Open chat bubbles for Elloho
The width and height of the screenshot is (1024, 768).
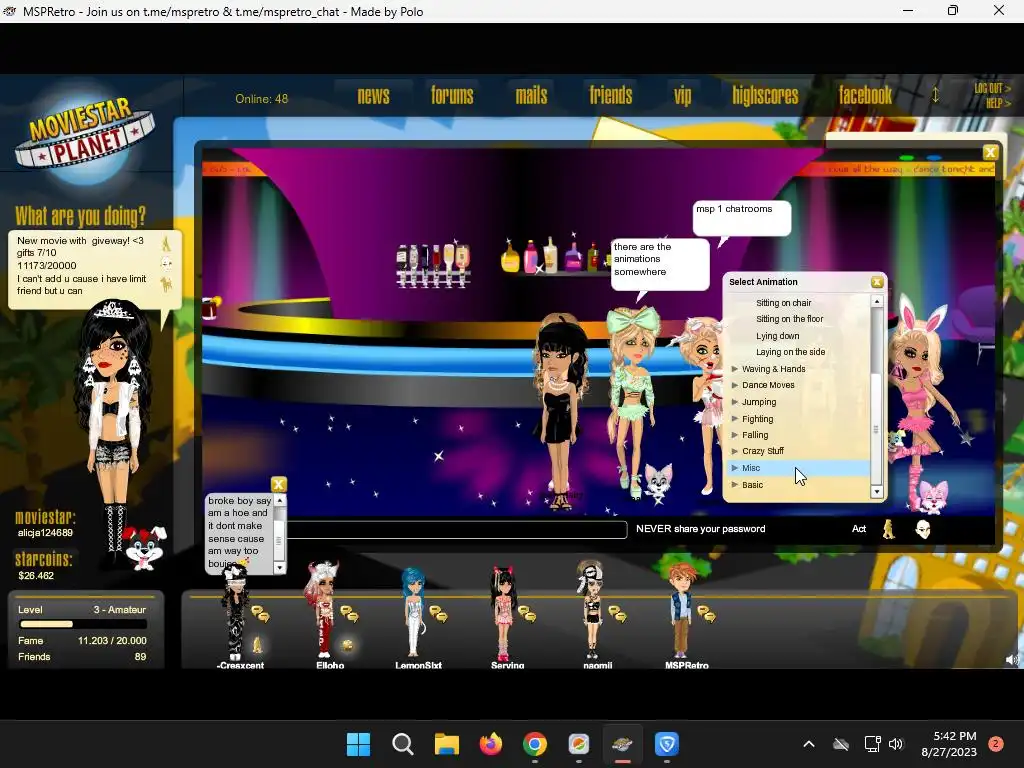click(x=349, y=614)
